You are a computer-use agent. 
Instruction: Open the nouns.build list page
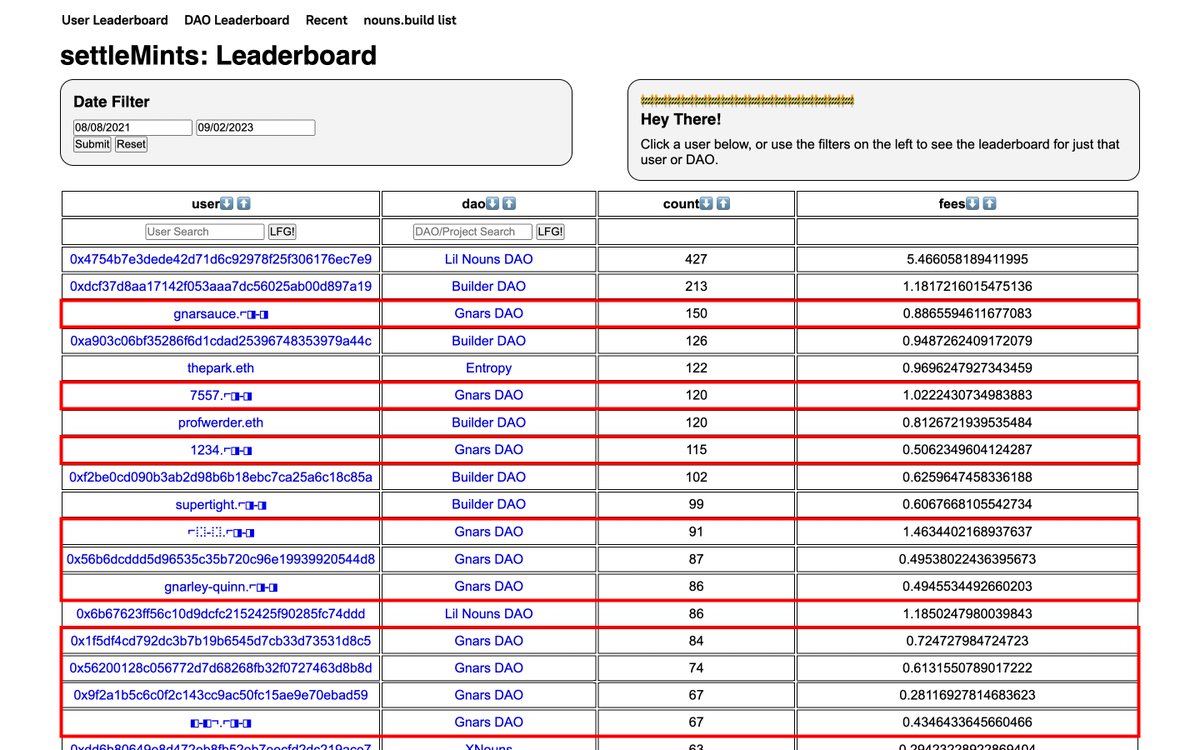tap(410, 20)
